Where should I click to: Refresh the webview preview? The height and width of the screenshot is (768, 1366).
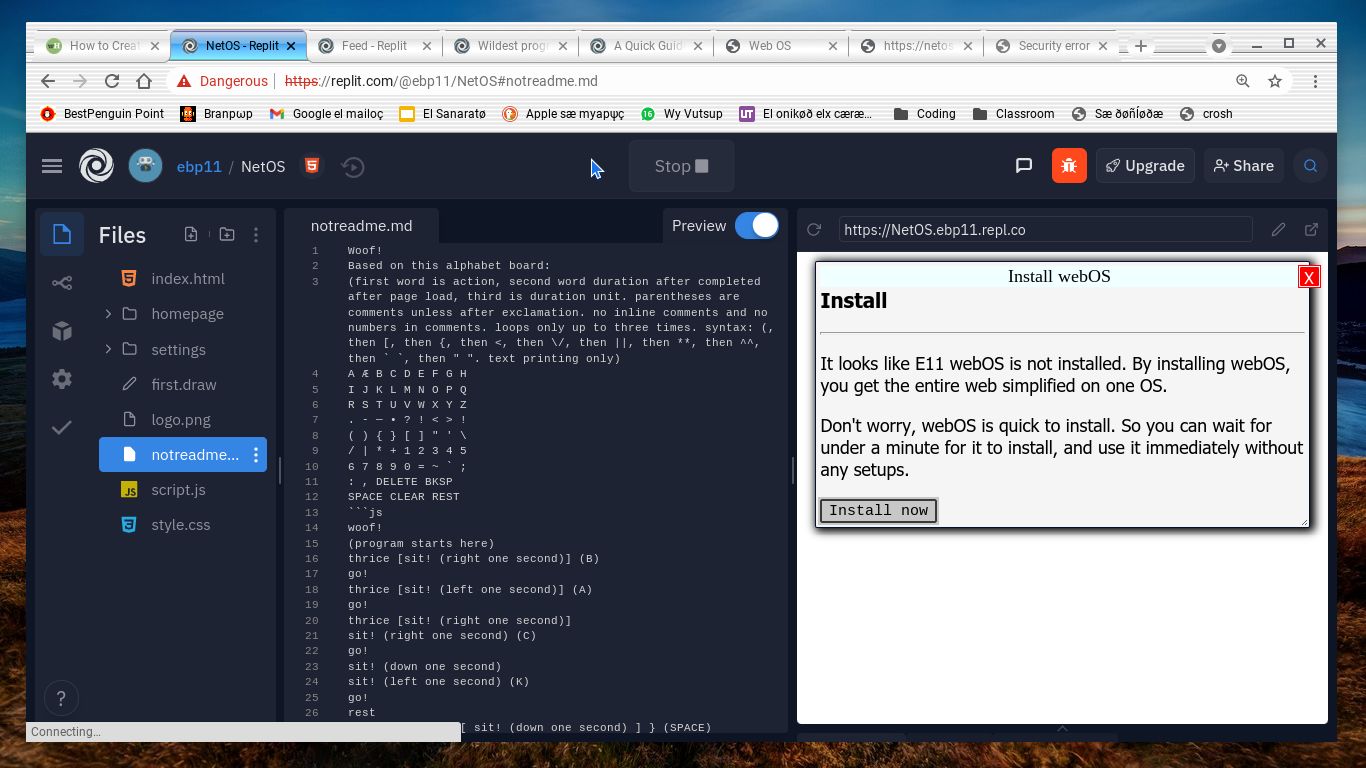point(814,230)
